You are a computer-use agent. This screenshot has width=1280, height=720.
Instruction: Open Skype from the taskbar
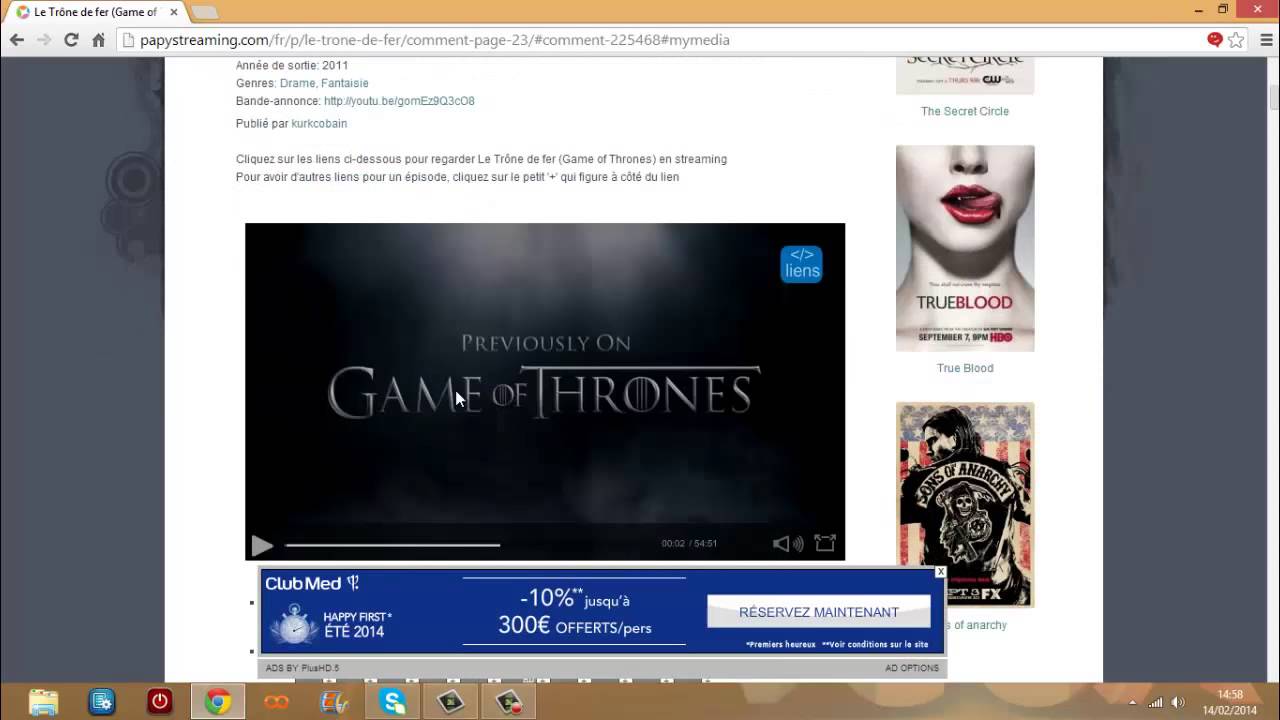[393, 702]
